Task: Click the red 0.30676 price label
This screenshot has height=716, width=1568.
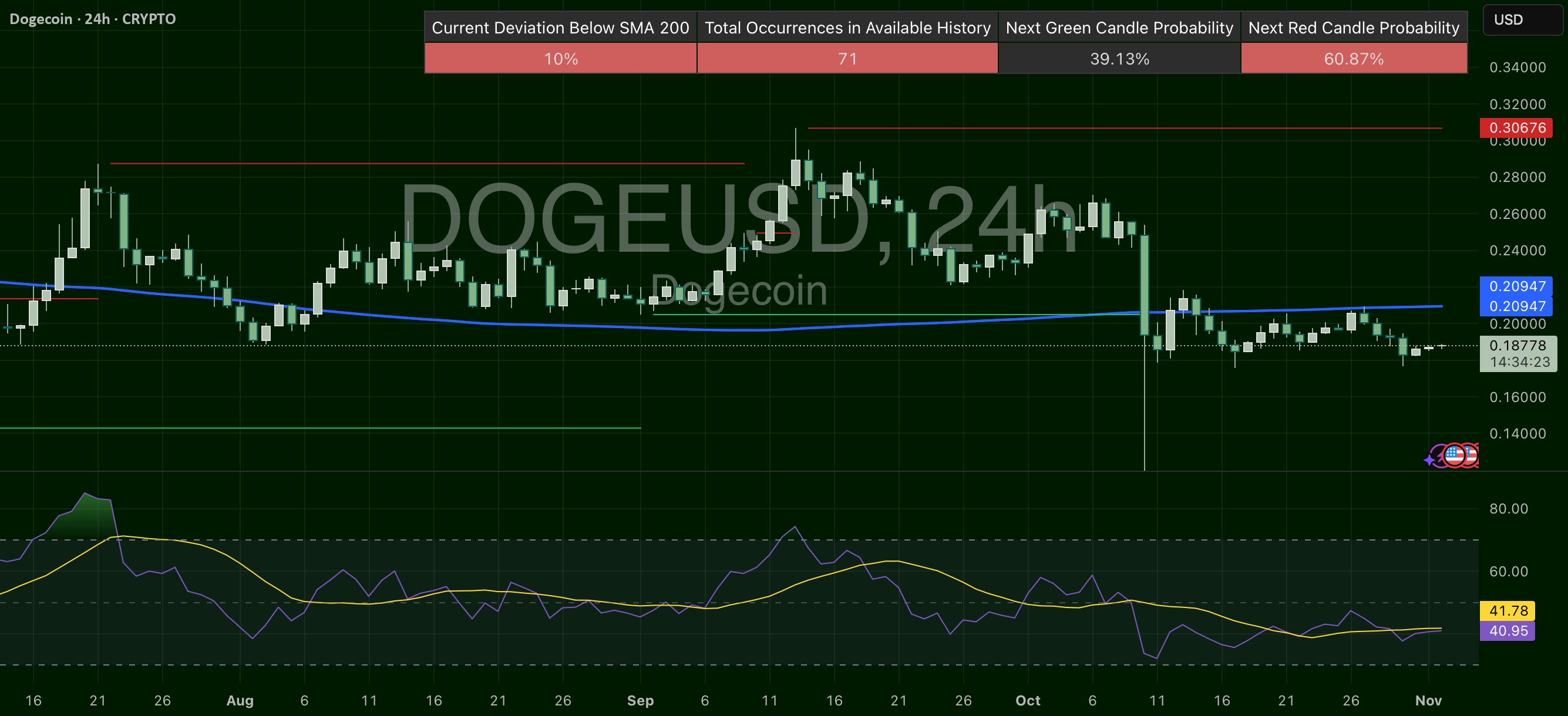Action: (x=1516, y=128)
